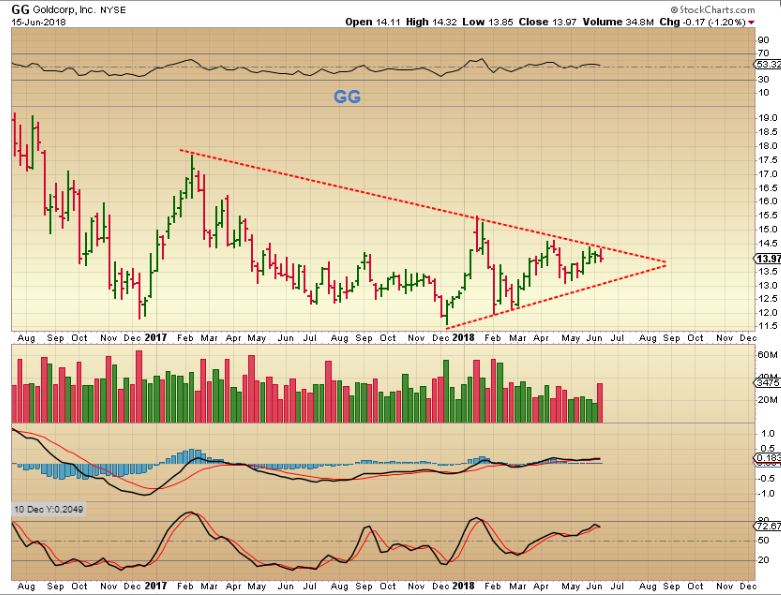781x595 pixels.
Task: Click the Goldcorp, Inc. company name
Action: point(64,9)
